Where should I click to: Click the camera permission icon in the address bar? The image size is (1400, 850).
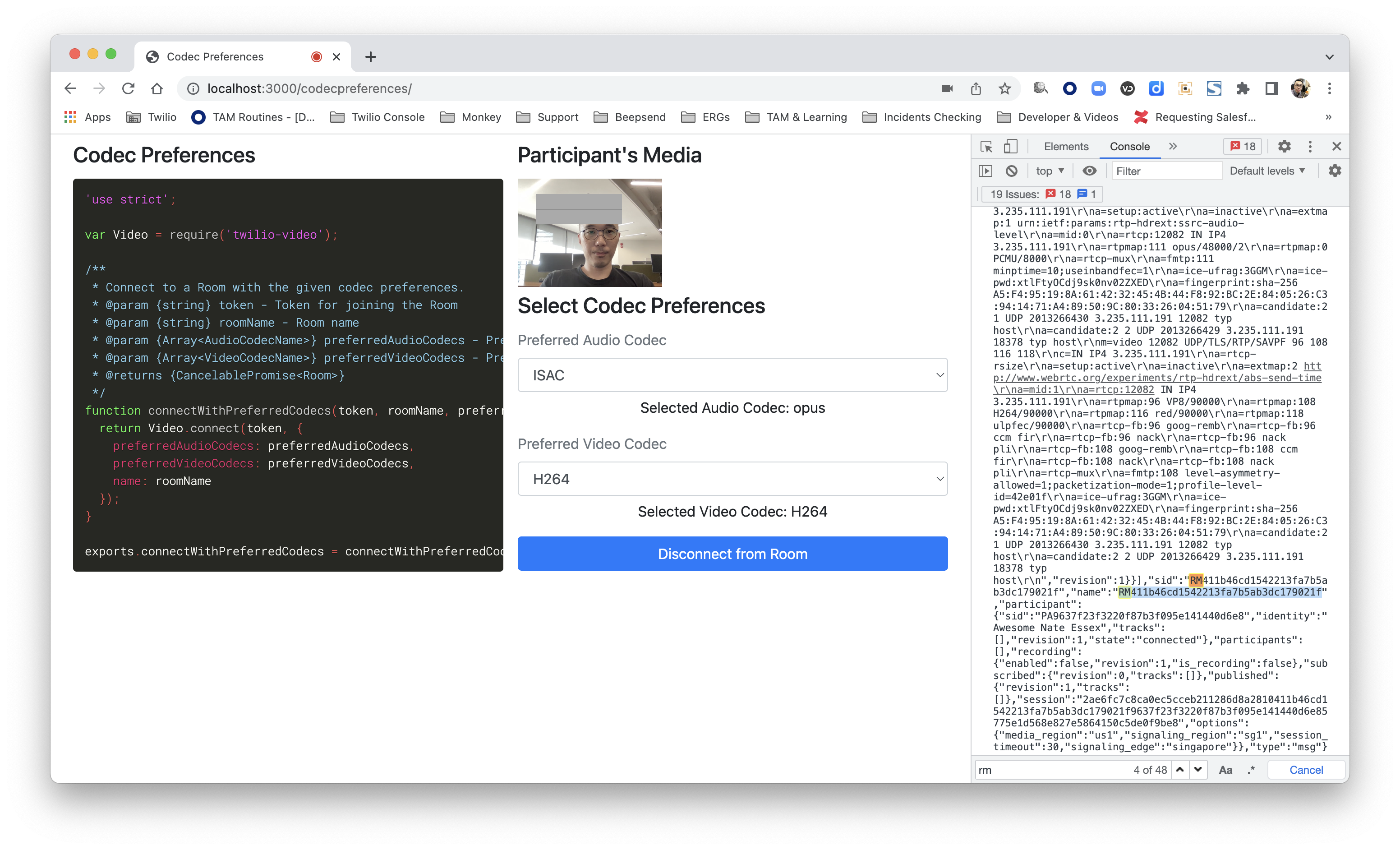947,88
